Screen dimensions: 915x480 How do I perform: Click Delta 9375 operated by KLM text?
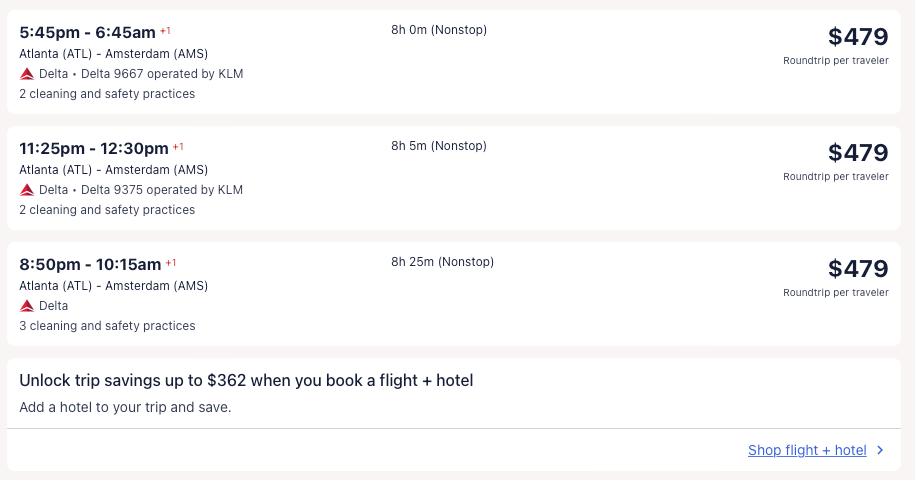[162, 190]
